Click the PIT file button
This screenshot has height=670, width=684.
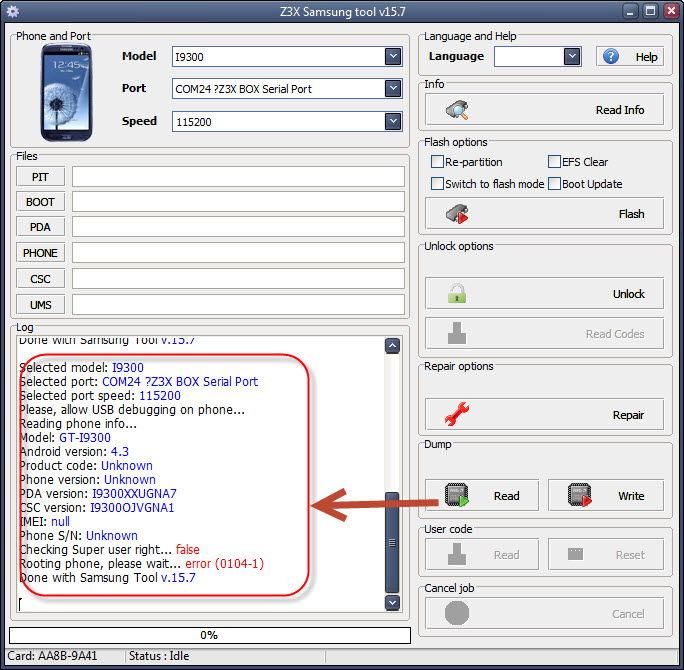coord(41,177)
